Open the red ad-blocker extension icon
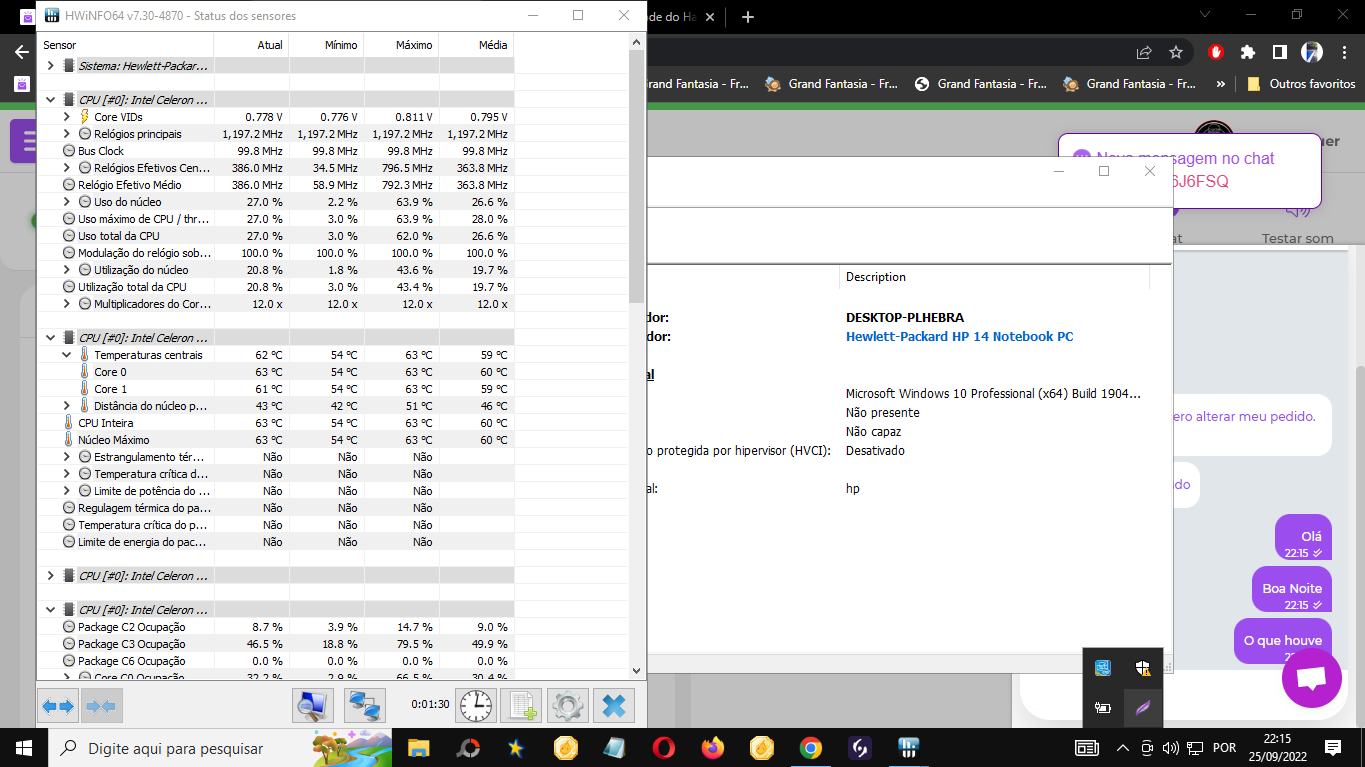Image resolution: width=1365 pixels, height=767 pixels. point(1216,52)
